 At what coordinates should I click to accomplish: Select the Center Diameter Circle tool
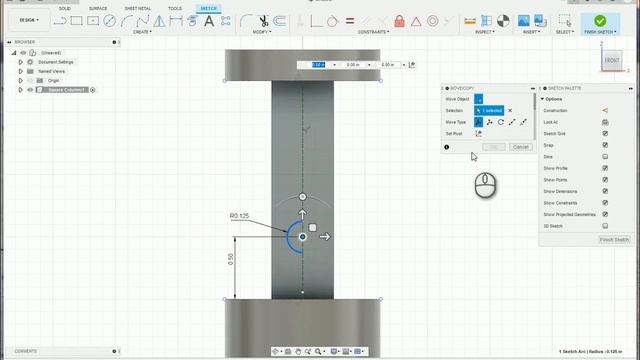(x=109, y=20)
